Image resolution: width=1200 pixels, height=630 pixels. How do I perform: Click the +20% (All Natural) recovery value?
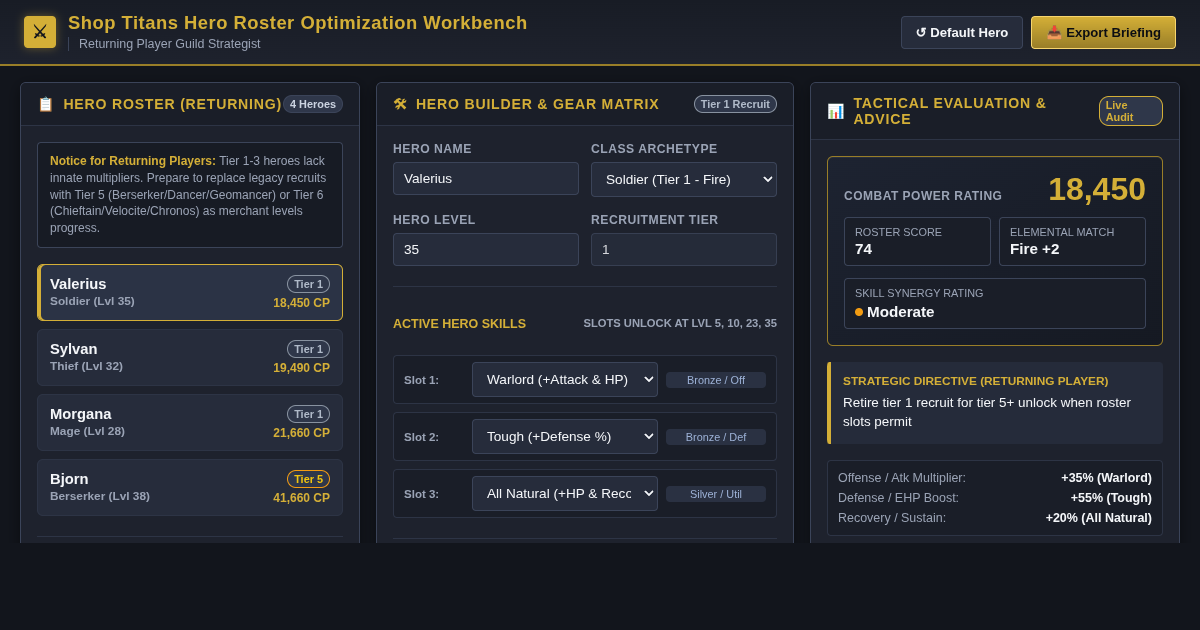[x=1098, y=518]
